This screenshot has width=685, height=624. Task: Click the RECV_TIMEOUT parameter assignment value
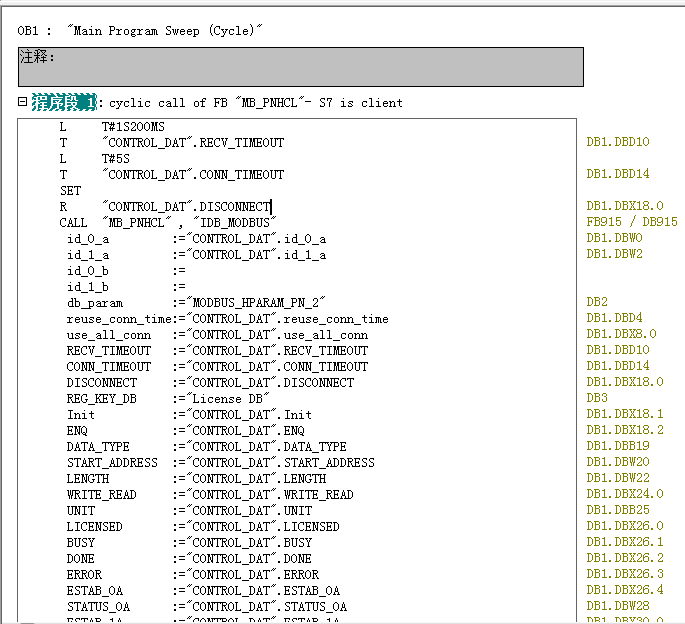277,351
